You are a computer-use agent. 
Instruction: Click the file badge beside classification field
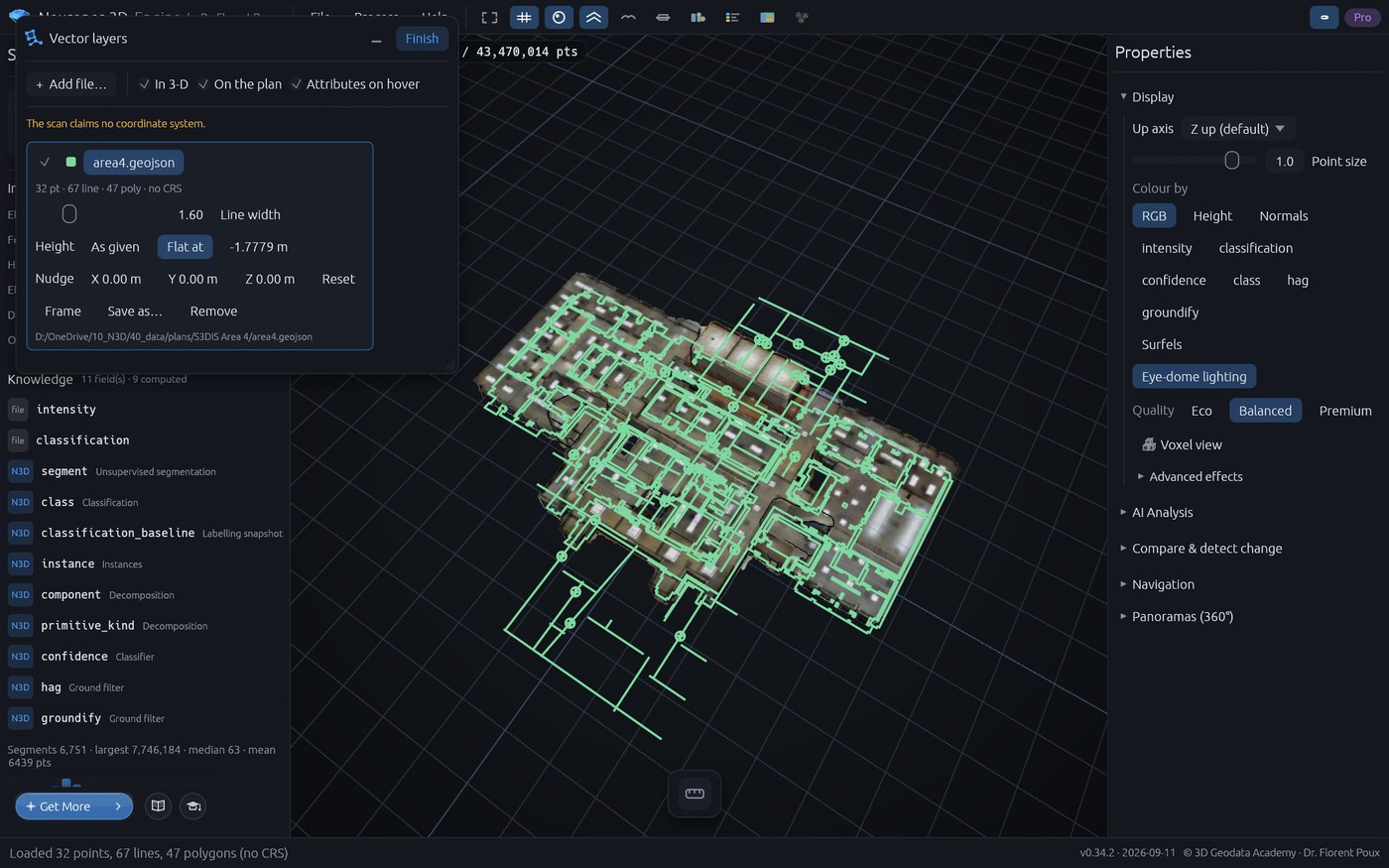pos(18,440)
